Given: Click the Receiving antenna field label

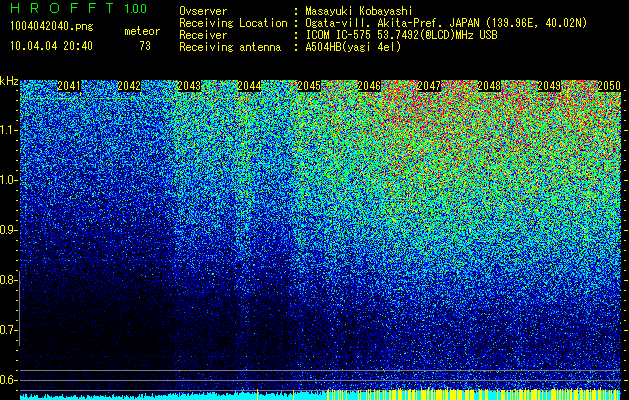Looking at the screenshot, I should pyautogui.click(x=230, y=47).
